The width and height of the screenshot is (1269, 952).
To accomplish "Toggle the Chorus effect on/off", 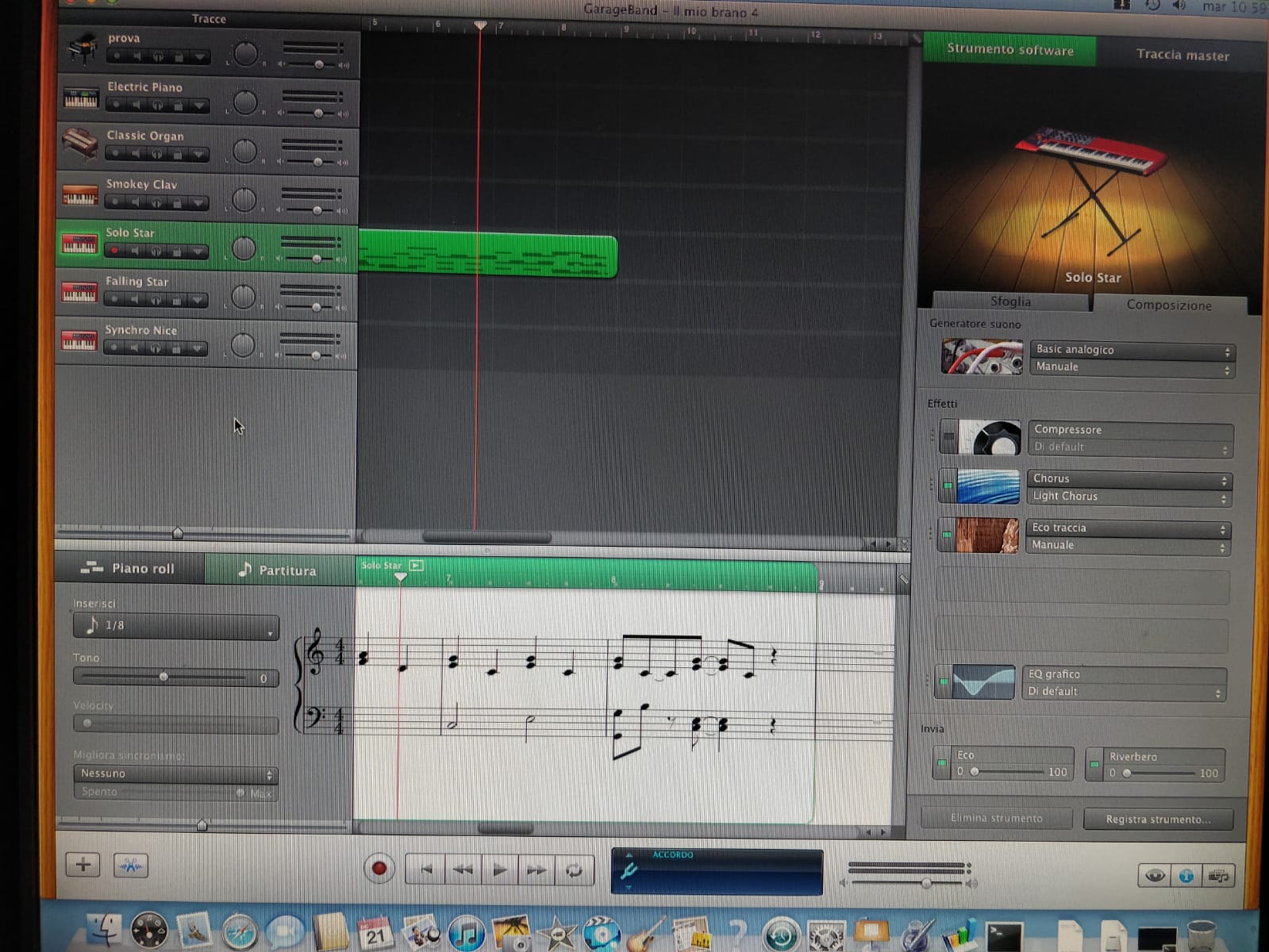I will [x=948, y=486].
